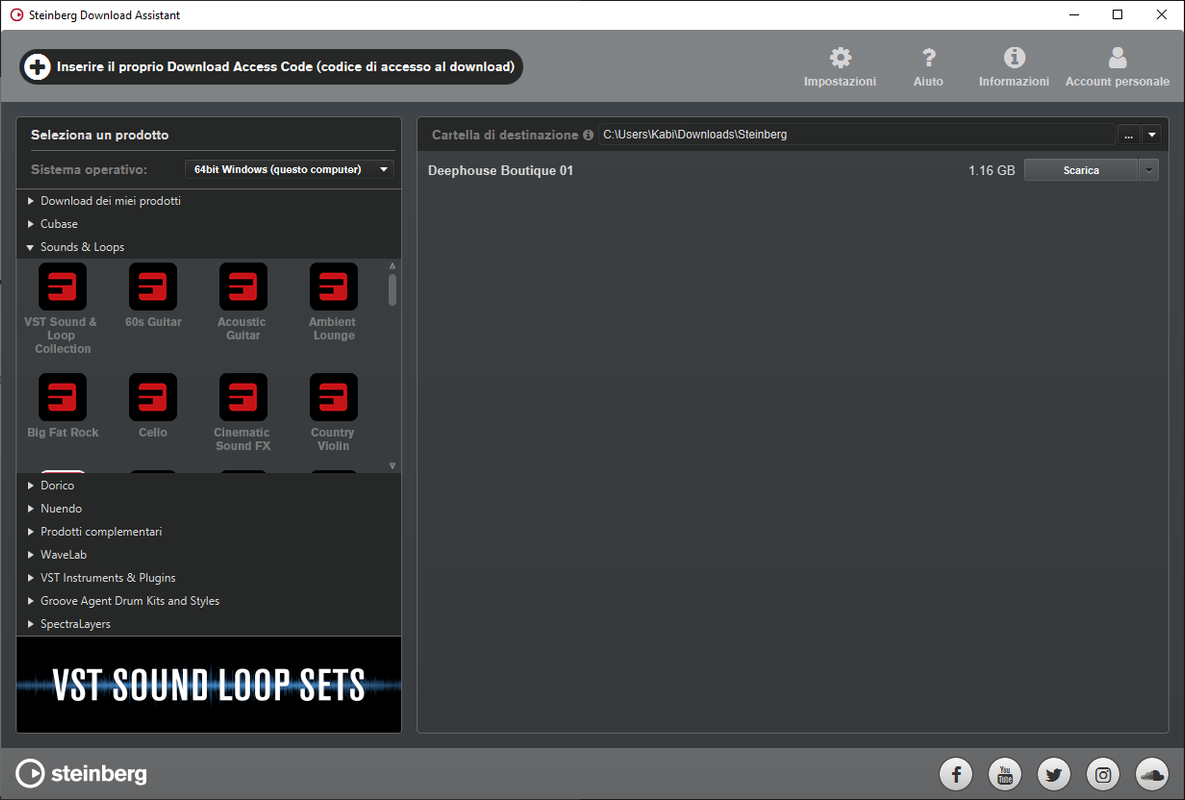This screenshot has width=1185, height=800.
Task: Click the VST Sound Loop Sets banner
Action: coord(209,684)
